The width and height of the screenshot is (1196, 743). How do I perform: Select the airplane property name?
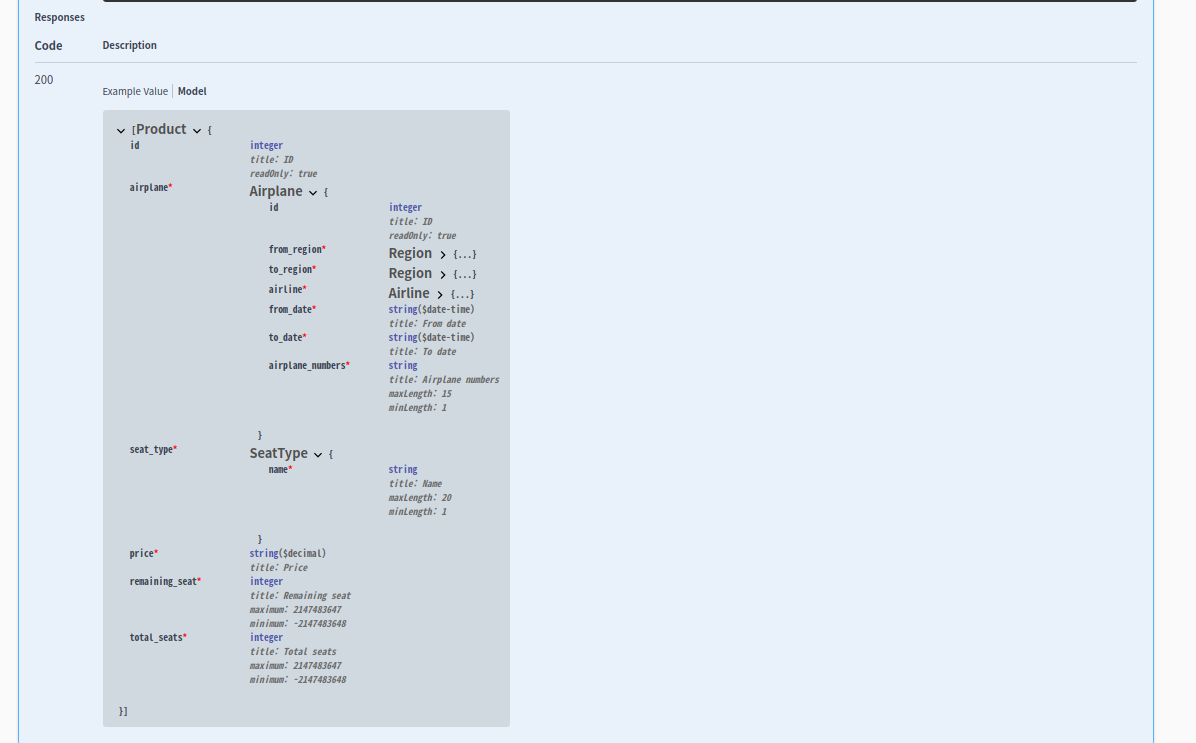(x=149, y=188)
